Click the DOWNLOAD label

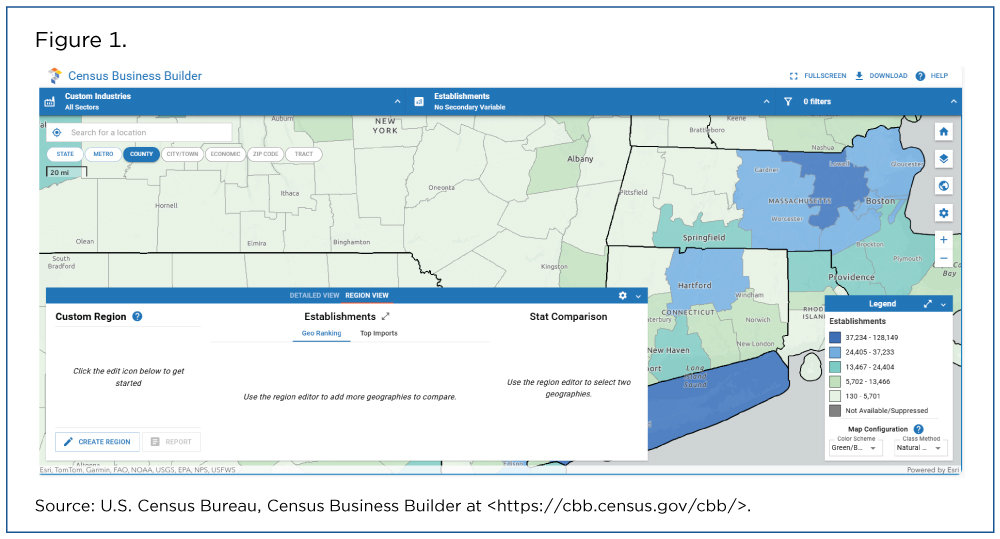click(888, 76)
